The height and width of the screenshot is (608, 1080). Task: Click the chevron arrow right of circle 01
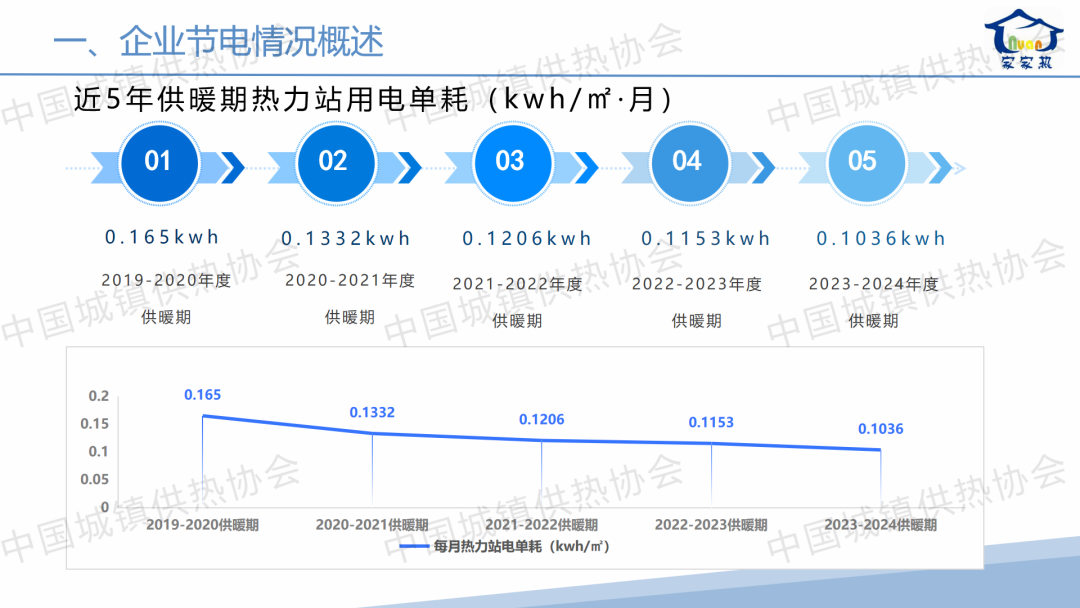pyautogui.click(x=230, y=167)
